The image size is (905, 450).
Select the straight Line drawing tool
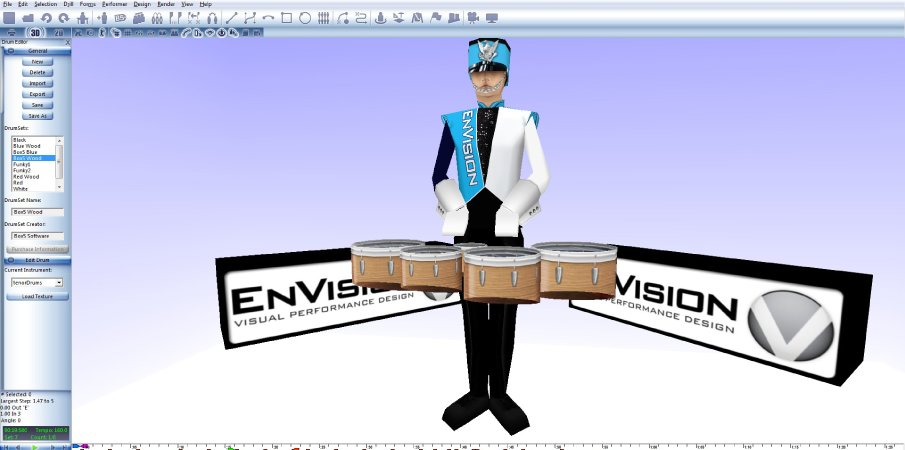(231, 18)
